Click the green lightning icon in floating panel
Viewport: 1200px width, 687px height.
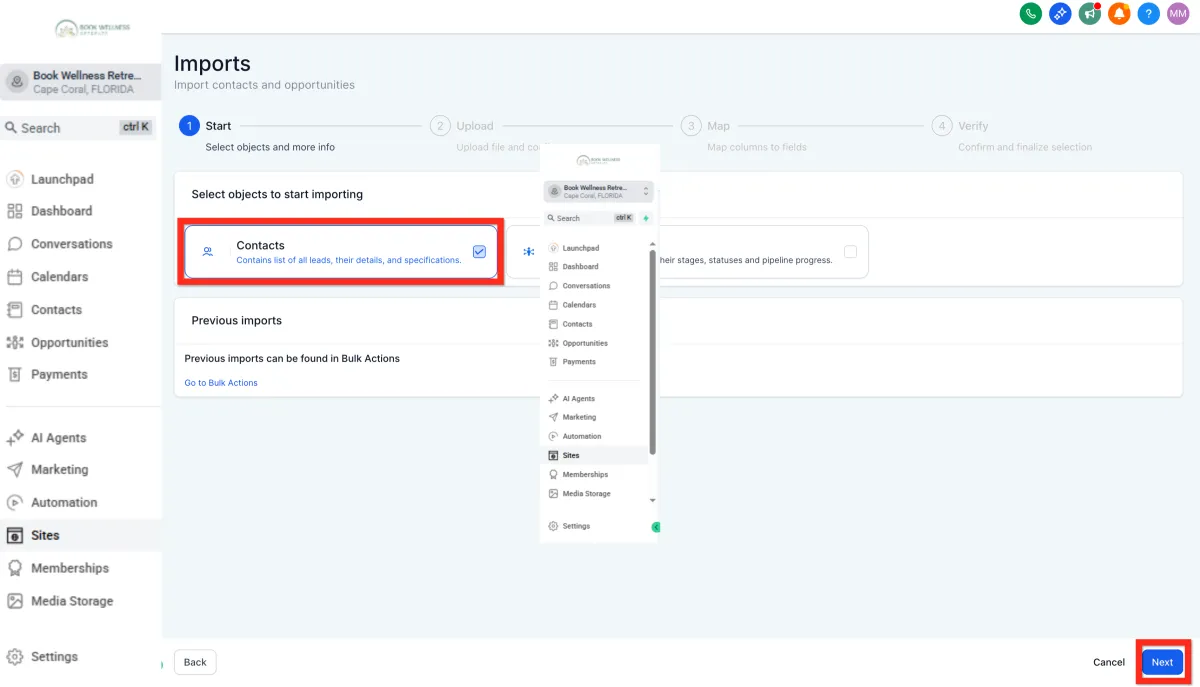646,218
